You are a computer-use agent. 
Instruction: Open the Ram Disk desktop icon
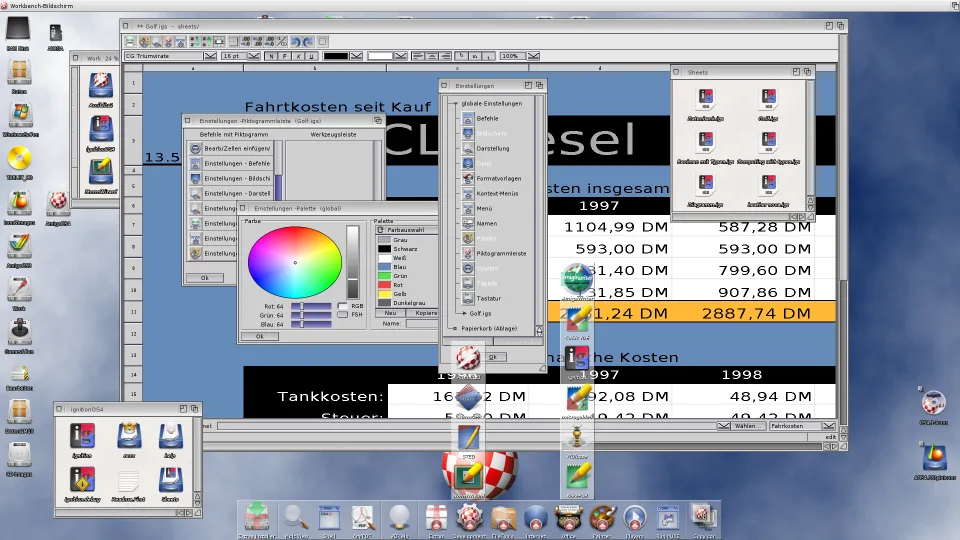[x=18, y=34]
